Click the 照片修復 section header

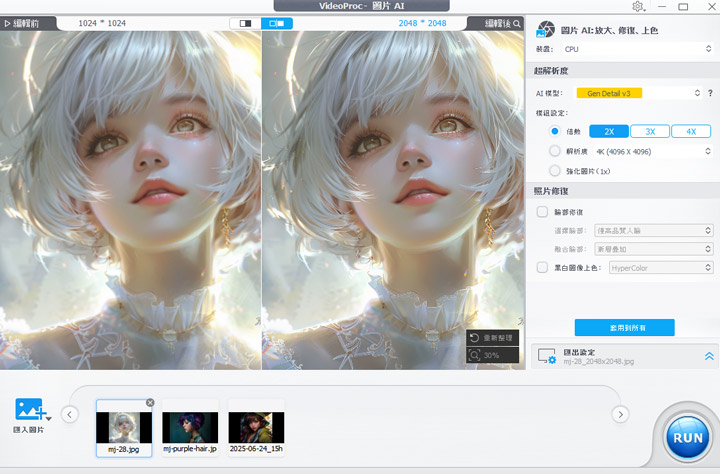[551, 191]
